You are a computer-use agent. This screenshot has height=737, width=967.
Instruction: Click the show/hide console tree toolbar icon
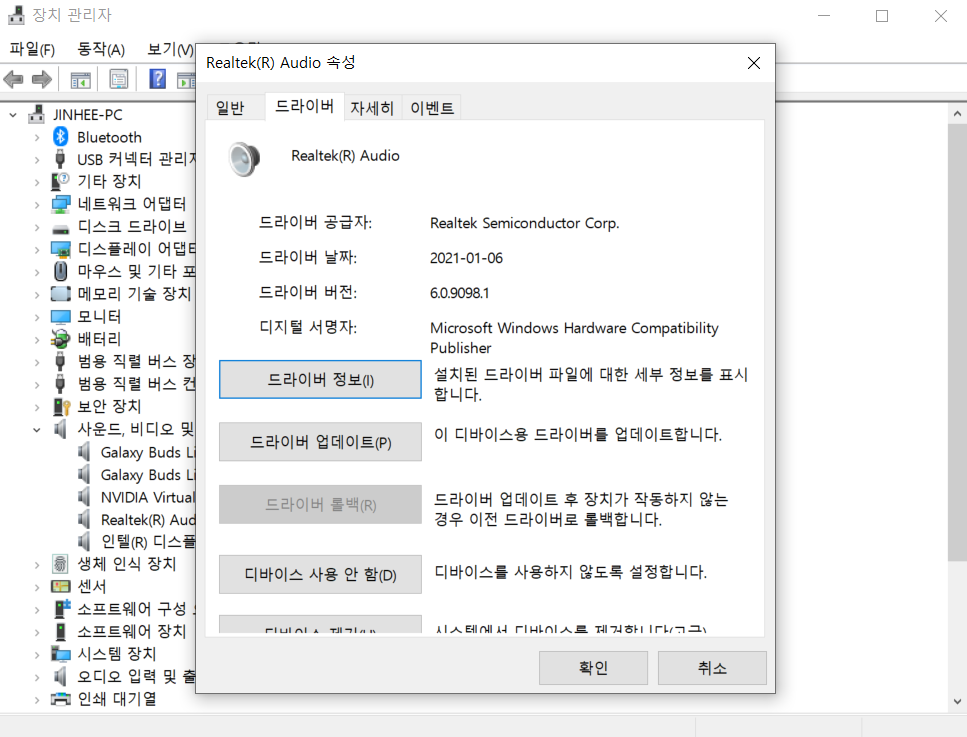tap(80, 79)
